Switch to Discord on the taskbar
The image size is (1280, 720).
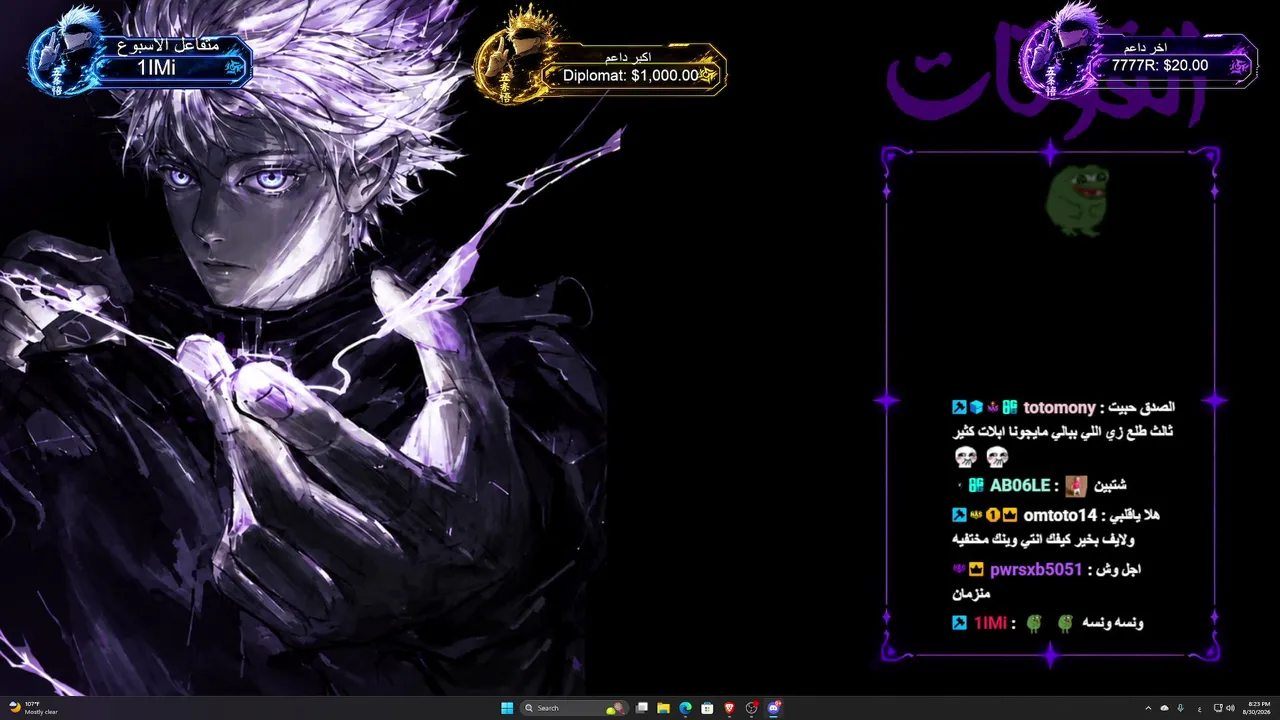point(774,708)
